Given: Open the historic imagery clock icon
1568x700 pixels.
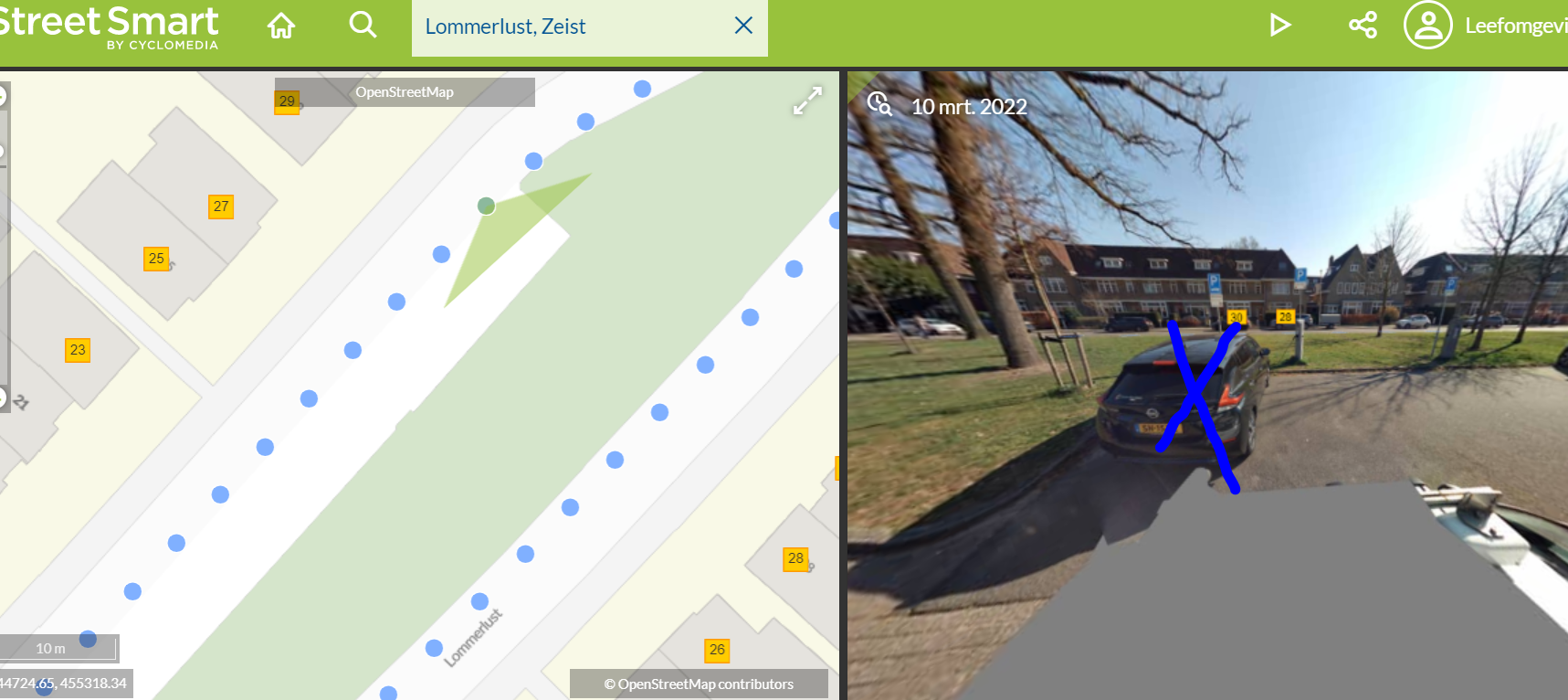Looking at the screenshot, I should [879, 103].
